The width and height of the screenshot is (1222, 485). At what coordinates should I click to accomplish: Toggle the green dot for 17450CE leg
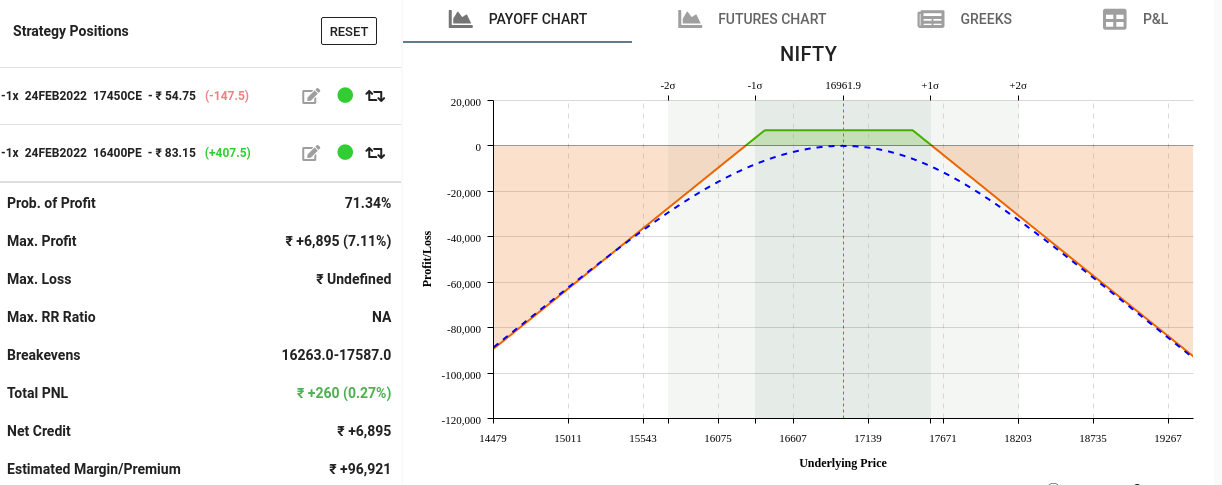tap(345, 96)
